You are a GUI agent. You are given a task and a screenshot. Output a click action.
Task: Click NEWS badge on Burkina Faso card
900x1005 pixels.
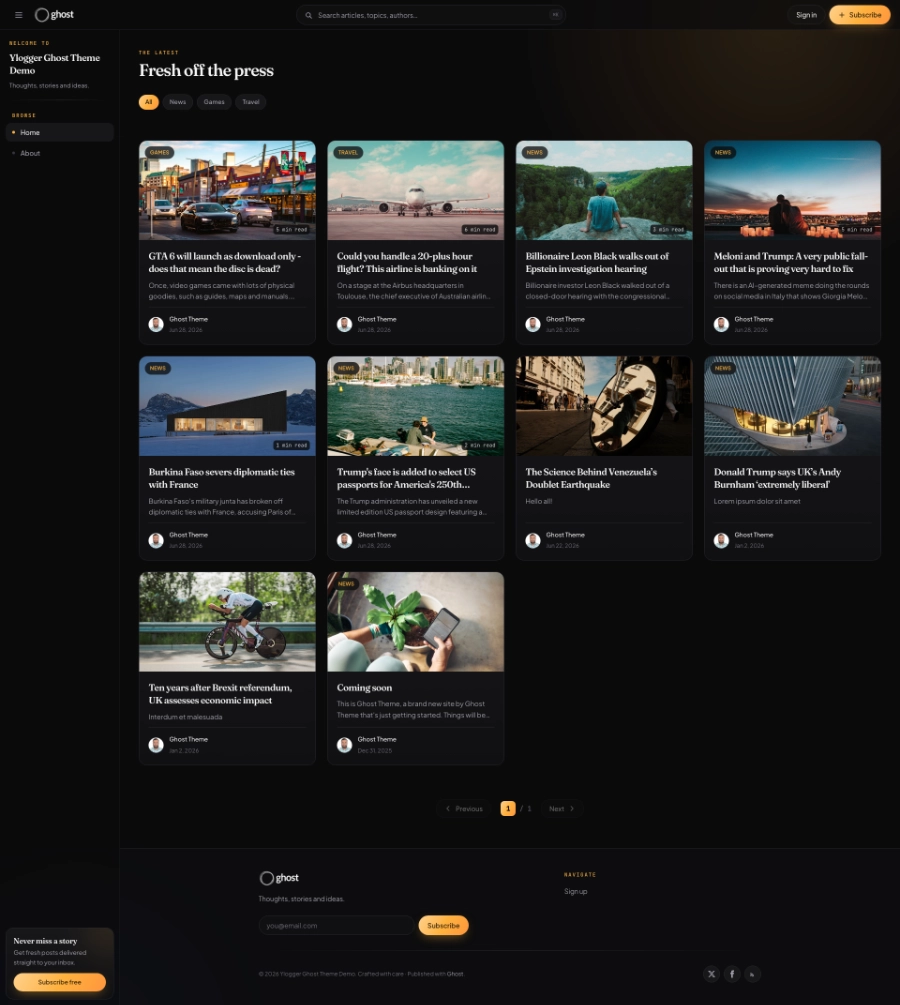point(158,369)
